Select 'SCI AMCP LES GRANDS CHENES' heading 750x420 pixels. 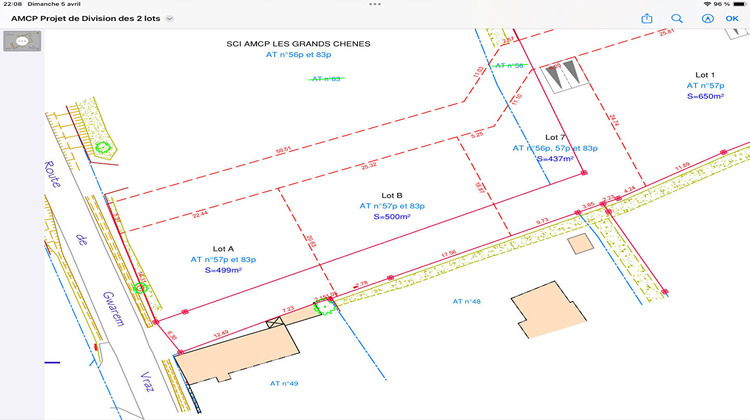tap(298, 44)
